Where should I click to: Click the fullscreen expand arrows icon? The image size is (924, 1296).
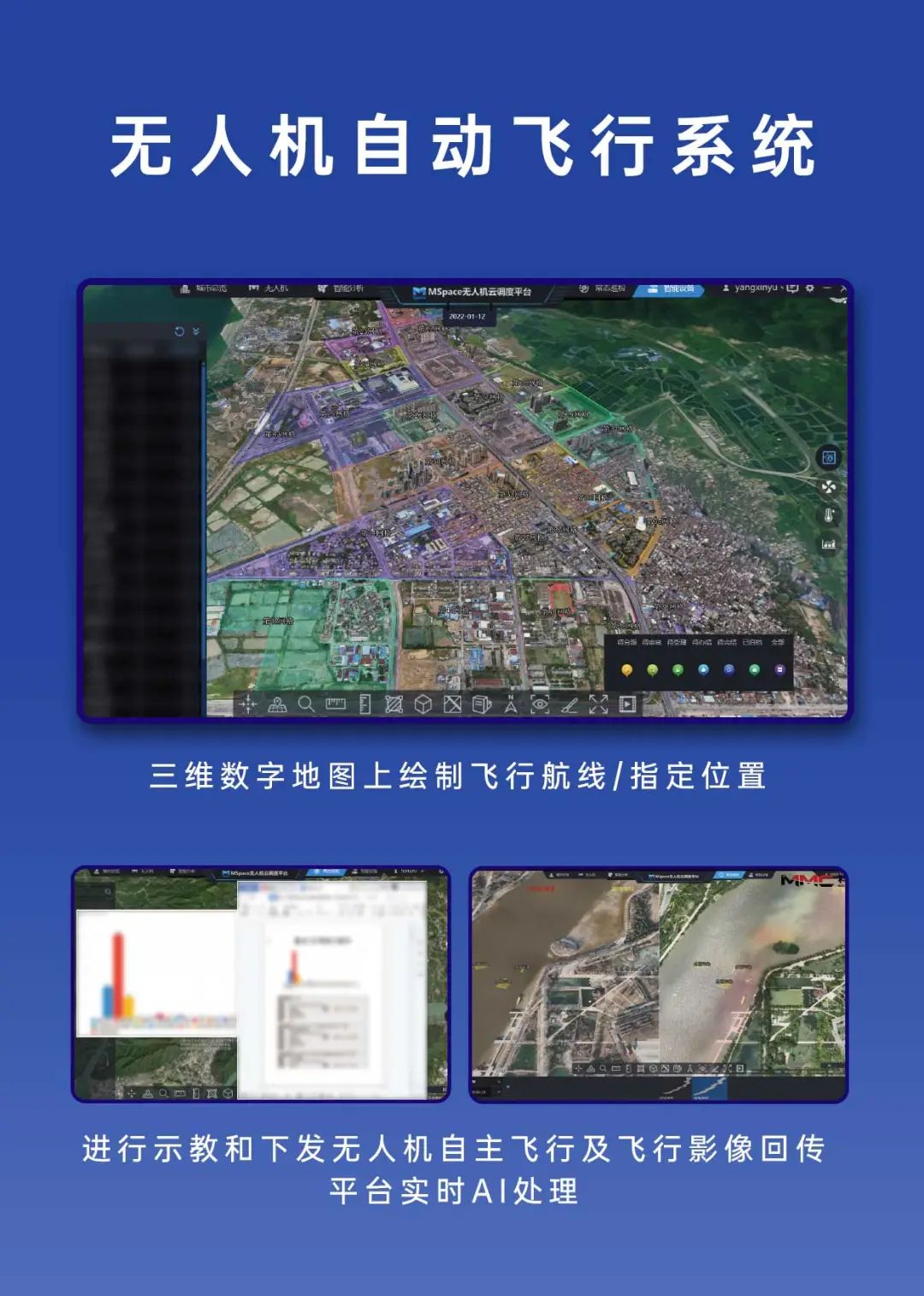(x=598, y=704)
